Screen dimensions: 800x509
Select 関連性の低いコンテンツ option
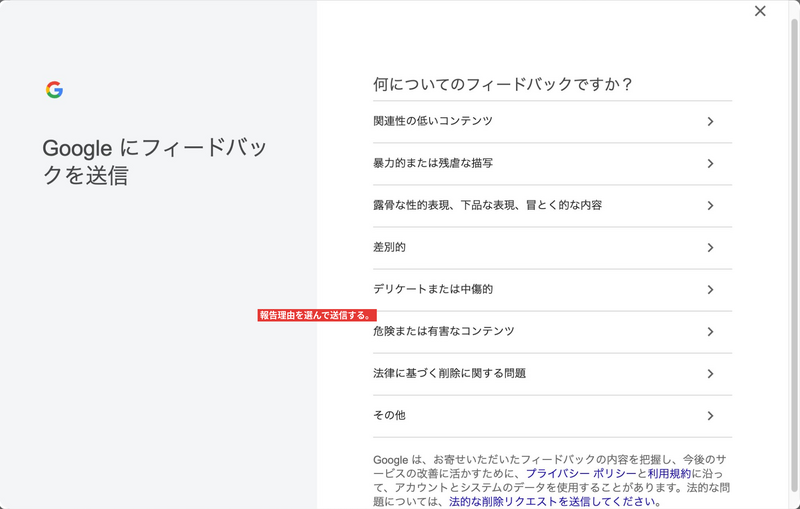[553, 121]
